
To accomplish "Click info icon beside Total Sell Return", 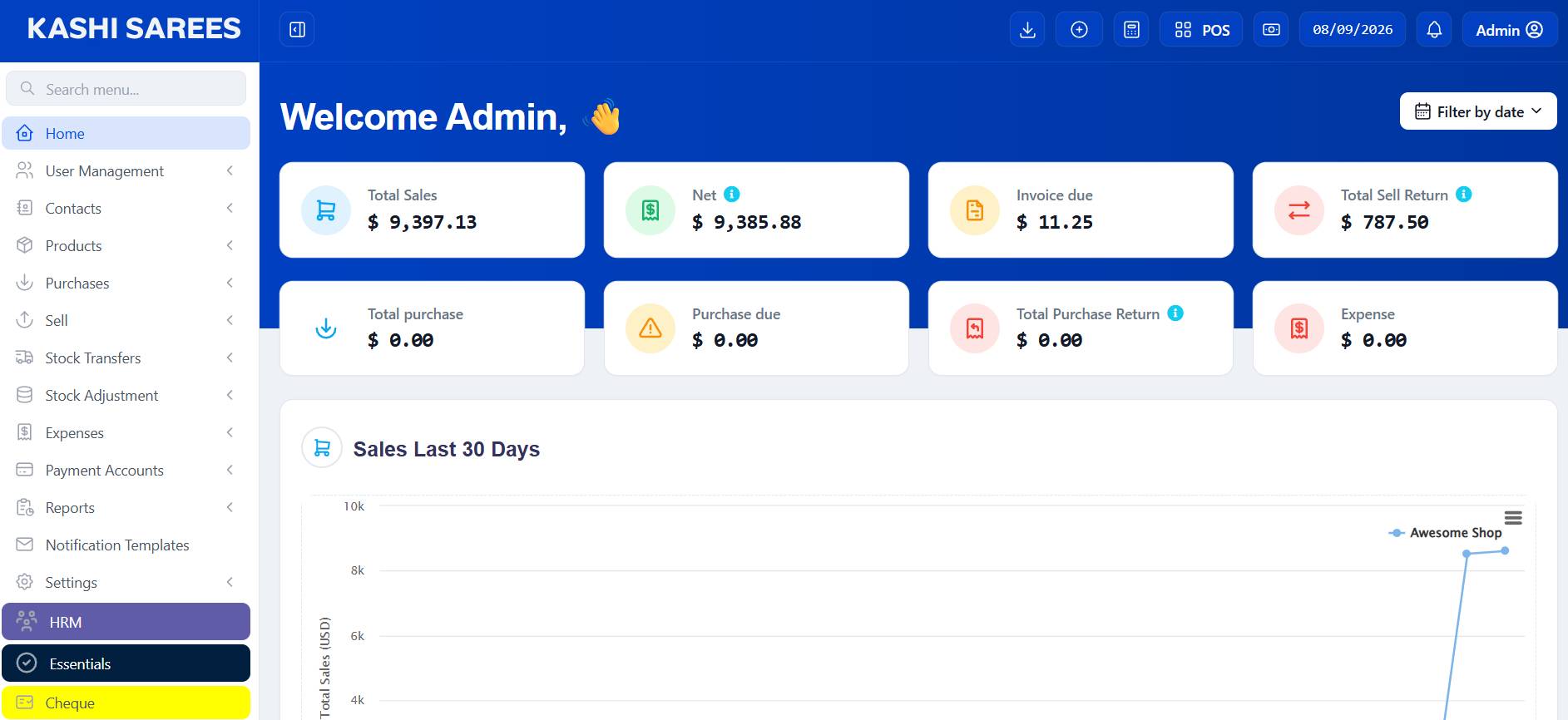I will tap(1464, 194).
